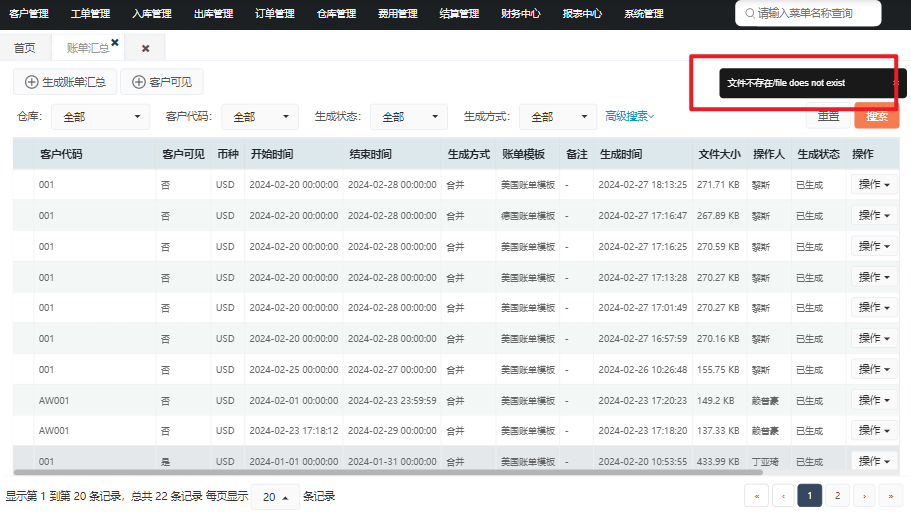Click the 155.75 KB file size cell
The width and height of the screenshot is (911, 523).
(718, 370)
